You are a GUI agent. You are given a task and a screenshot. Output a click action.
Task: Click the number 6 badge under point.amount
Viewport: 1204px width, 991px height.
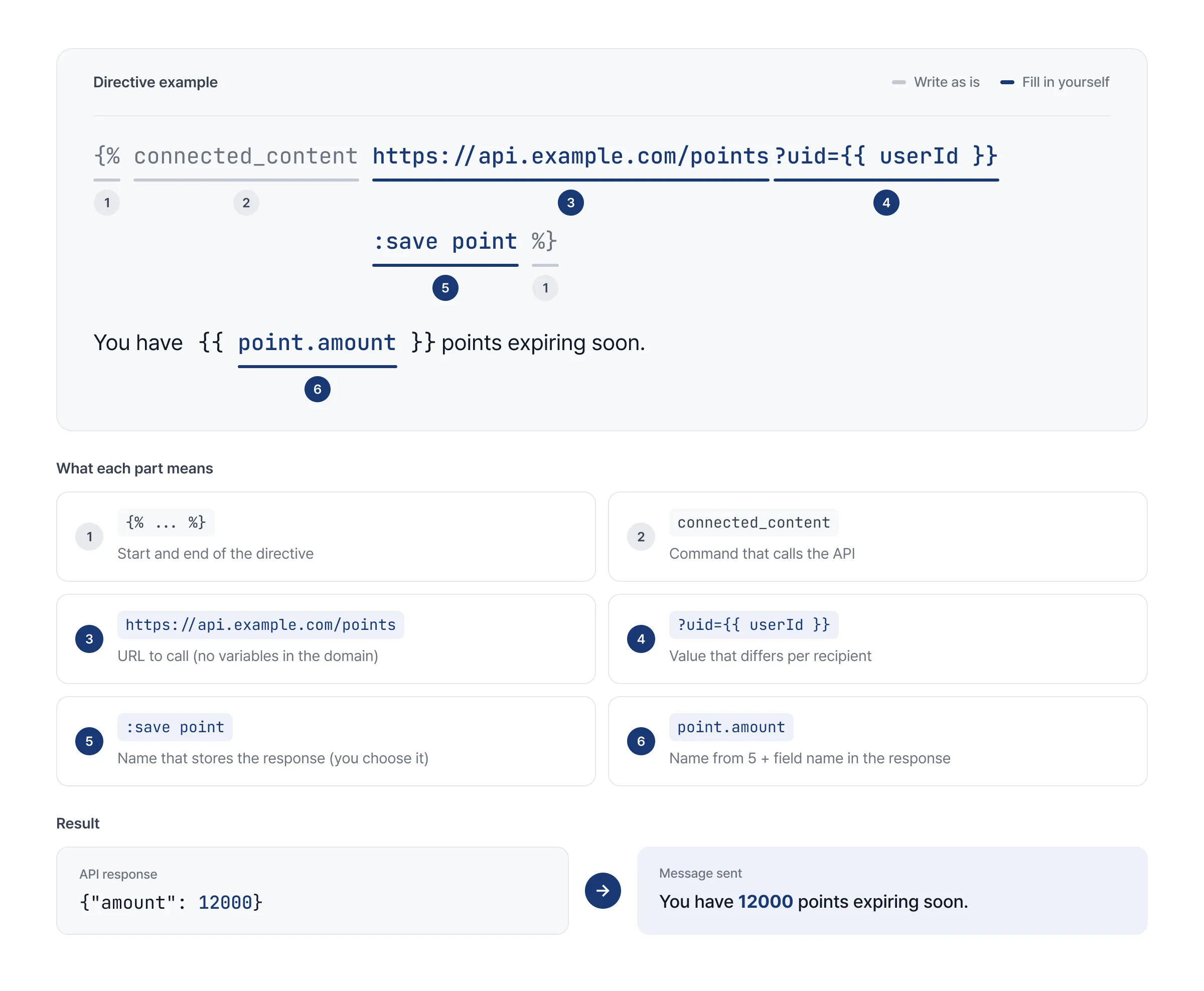click(318, 389)
